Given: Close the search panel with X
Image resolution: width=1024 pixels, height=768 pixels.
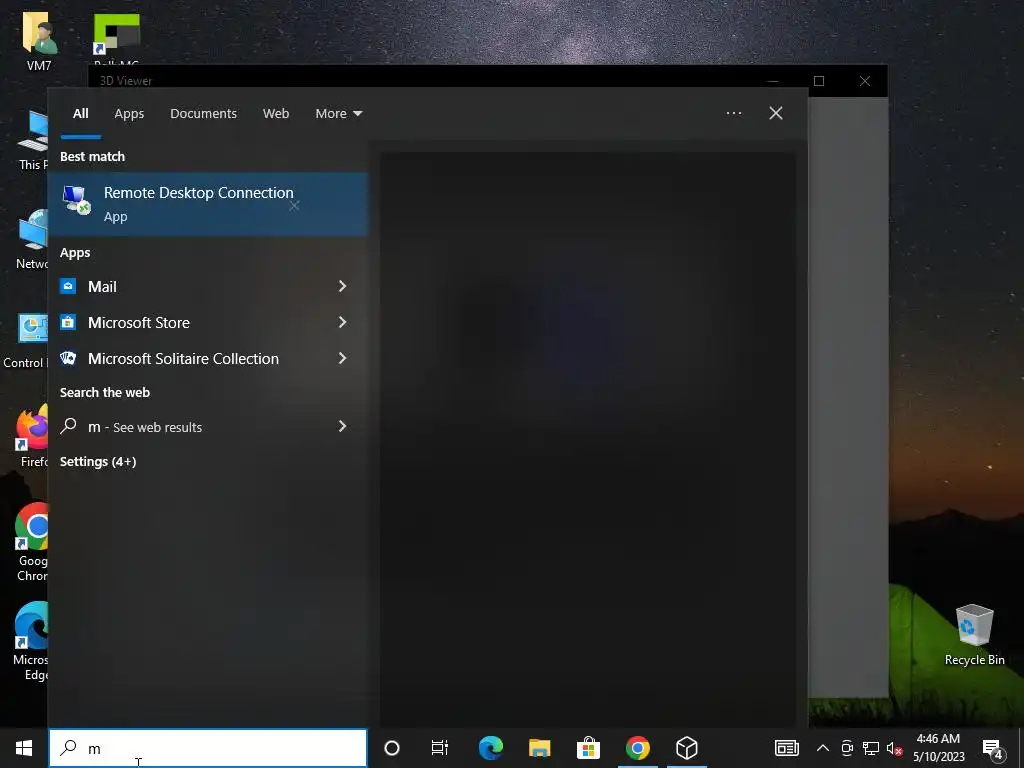Looking at the screenshot, I should (x=776, y=113).
